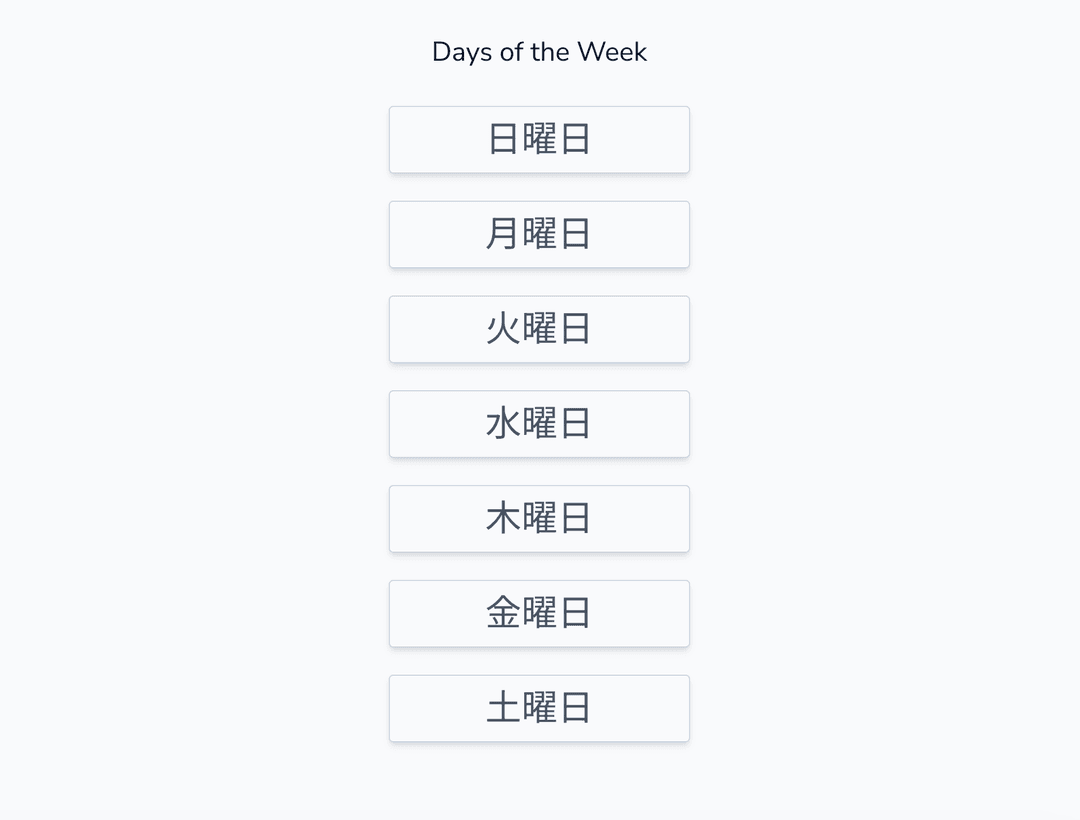Image resolution: width=1080 pixels, height=820 pixels.
Task: Select the Thursday button in Japanese
Action: 539,519
